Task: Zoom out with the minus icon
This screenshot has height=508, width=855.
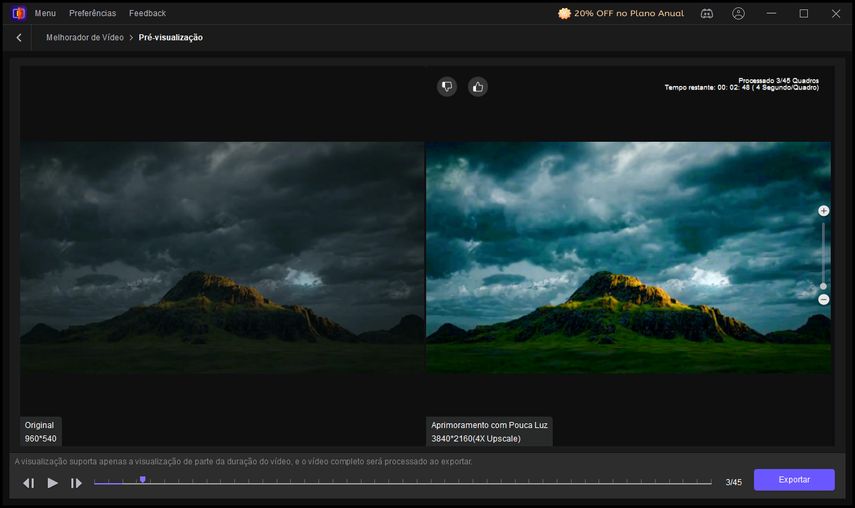Action: point(823,300)
